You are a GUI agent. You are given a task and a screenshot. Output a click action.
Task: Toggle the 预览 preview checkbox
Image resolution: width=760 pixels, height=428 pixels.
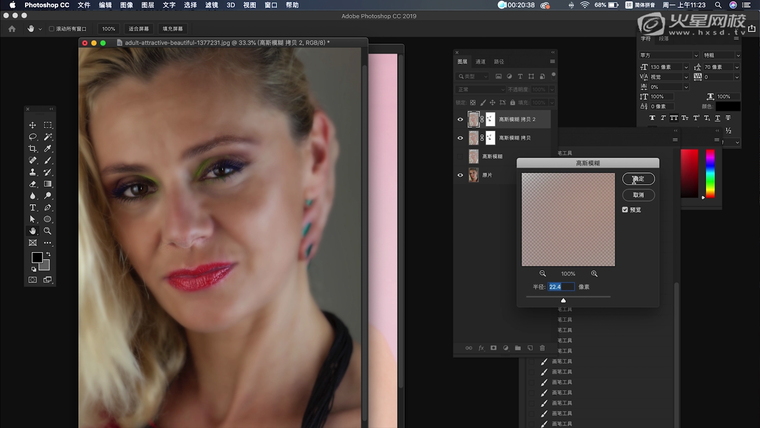pos(626,210)
